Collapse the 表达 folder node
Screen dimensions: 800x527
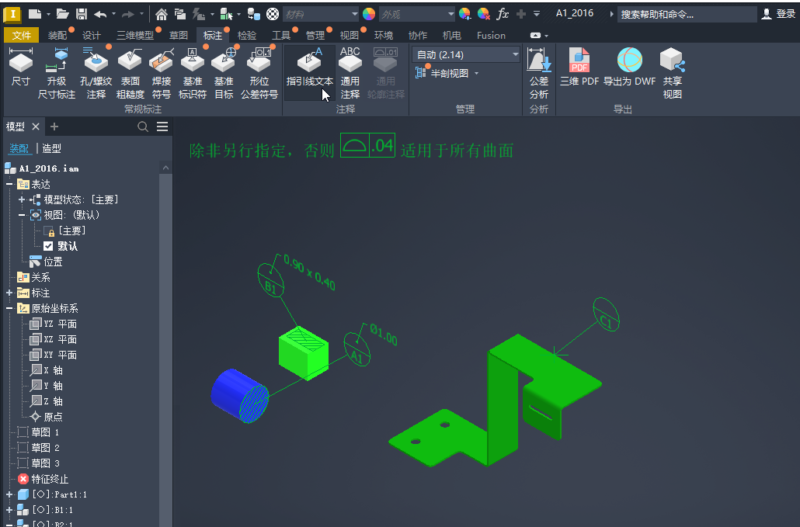9,184
